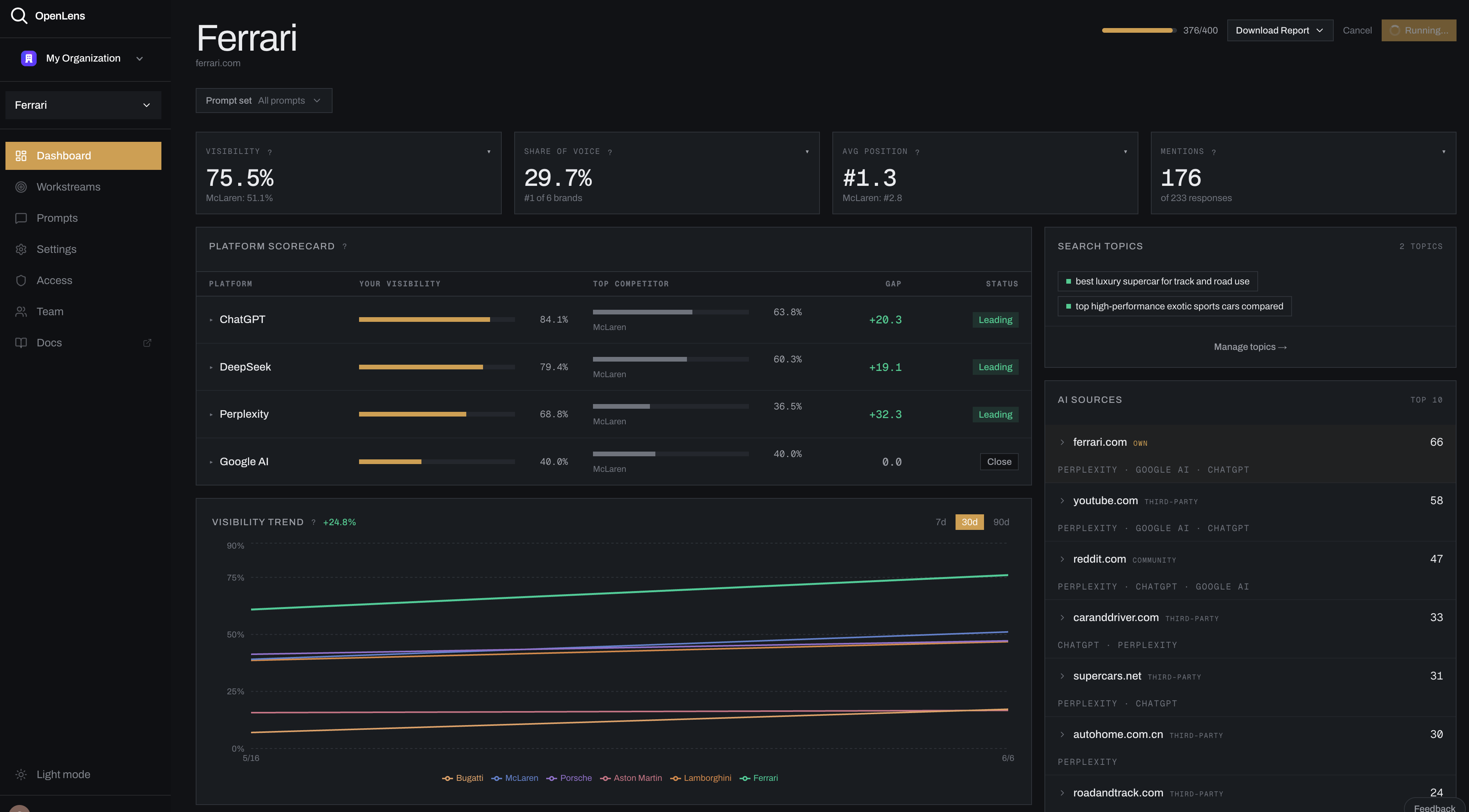This screenshot has height=812, width=1469.
Task: Toggle Aston Martin series in legend
Action: point(631,778)
